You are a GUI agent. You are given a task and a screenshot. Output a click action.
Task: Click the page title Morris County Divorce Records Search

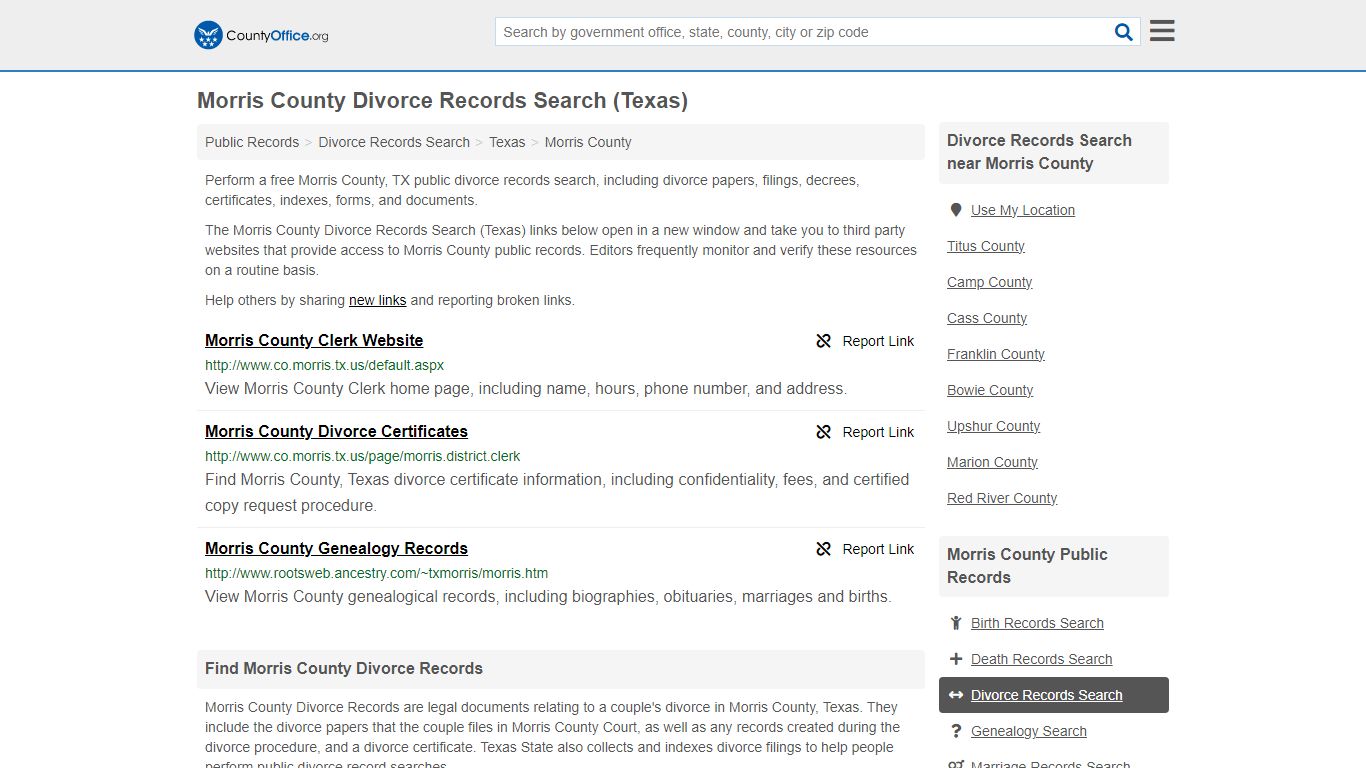coord(442,101)
